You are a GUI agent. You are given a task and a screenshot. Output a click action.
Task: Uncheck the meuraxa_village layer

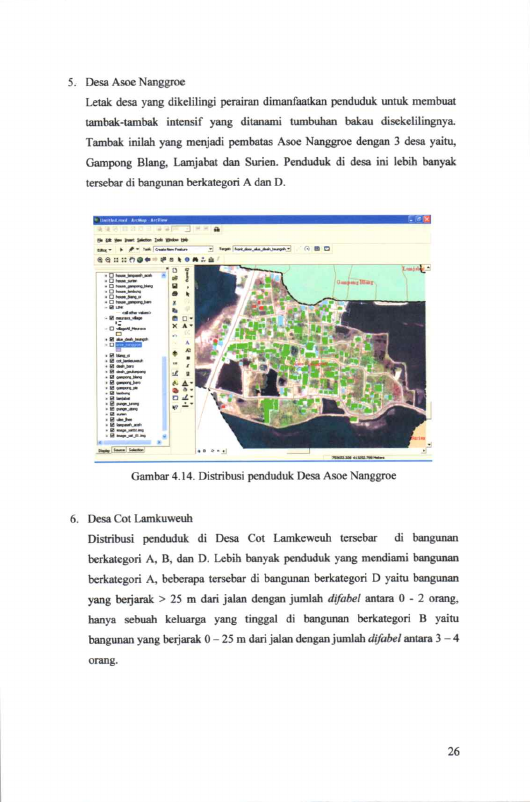point(112,318)
